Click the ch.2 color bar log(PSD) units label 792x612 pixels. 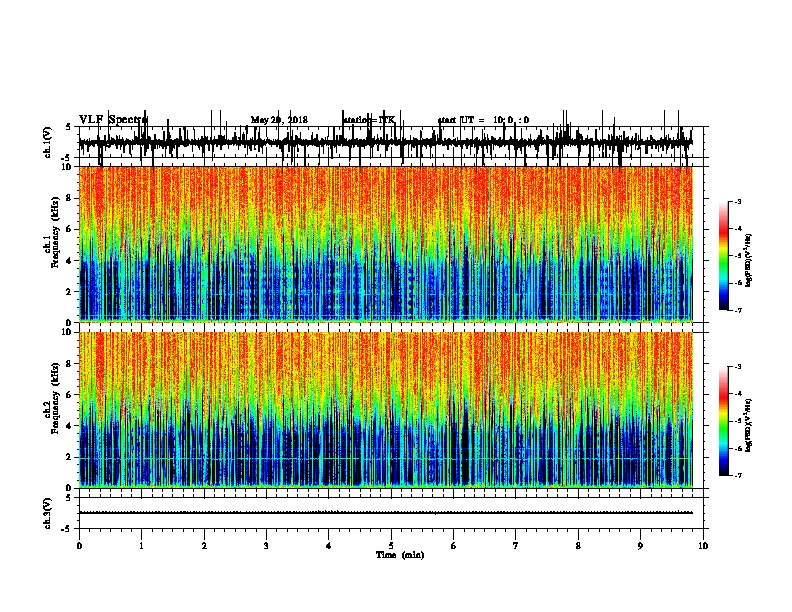[749, 425]
